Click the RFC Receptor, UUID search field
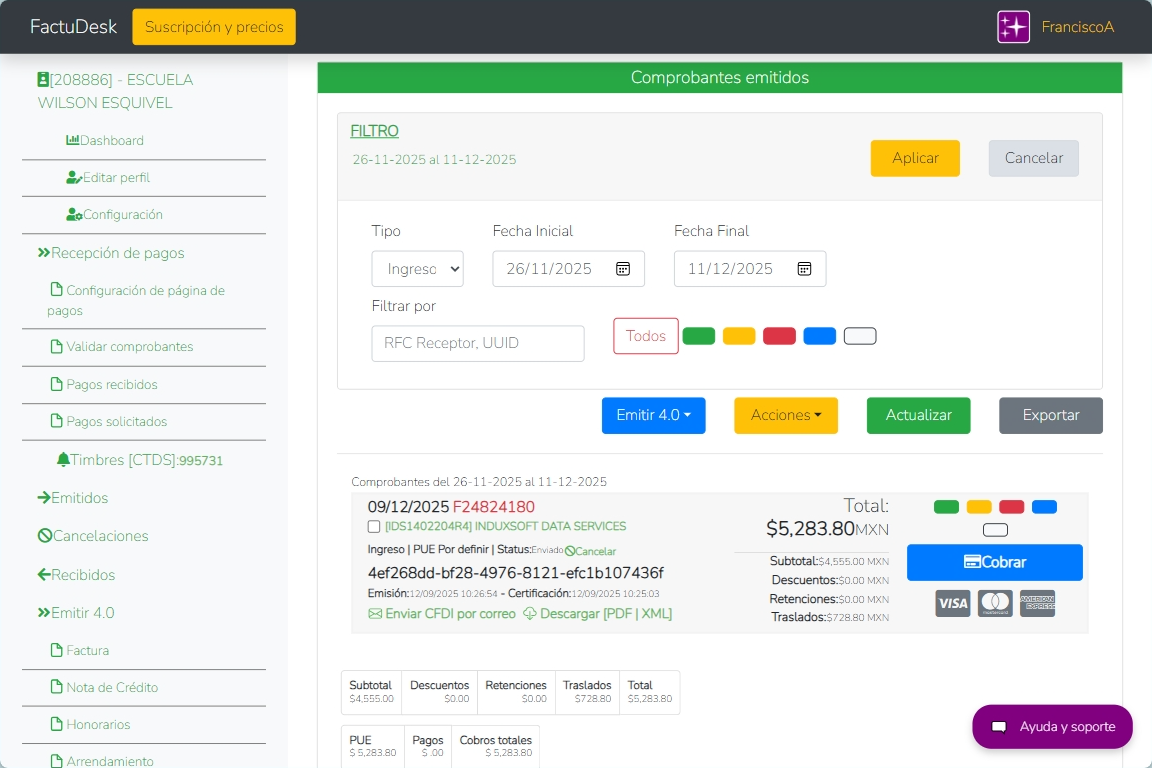1152x768 pixels. pyautogui.click(x=478, y=343)
